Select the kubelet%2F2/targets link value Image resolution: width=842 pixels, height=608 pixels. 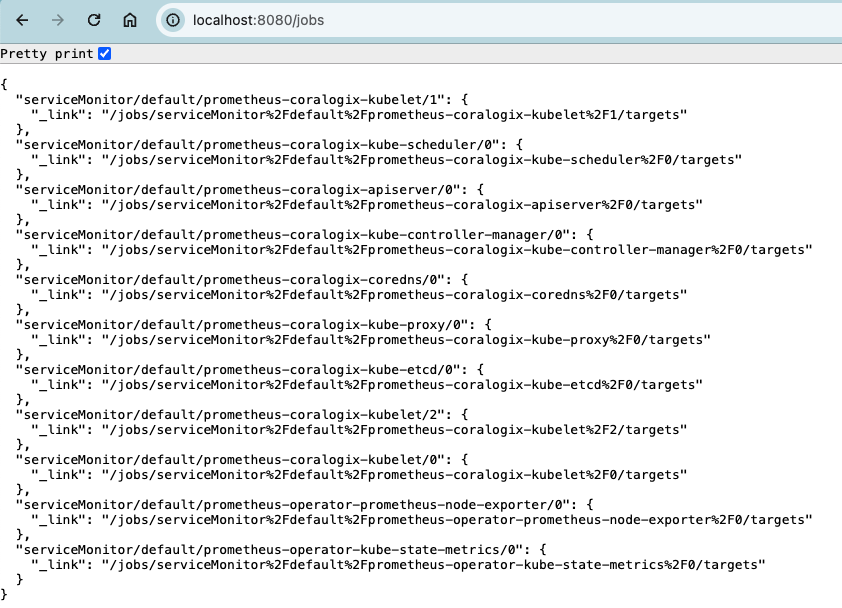[394, 431]
